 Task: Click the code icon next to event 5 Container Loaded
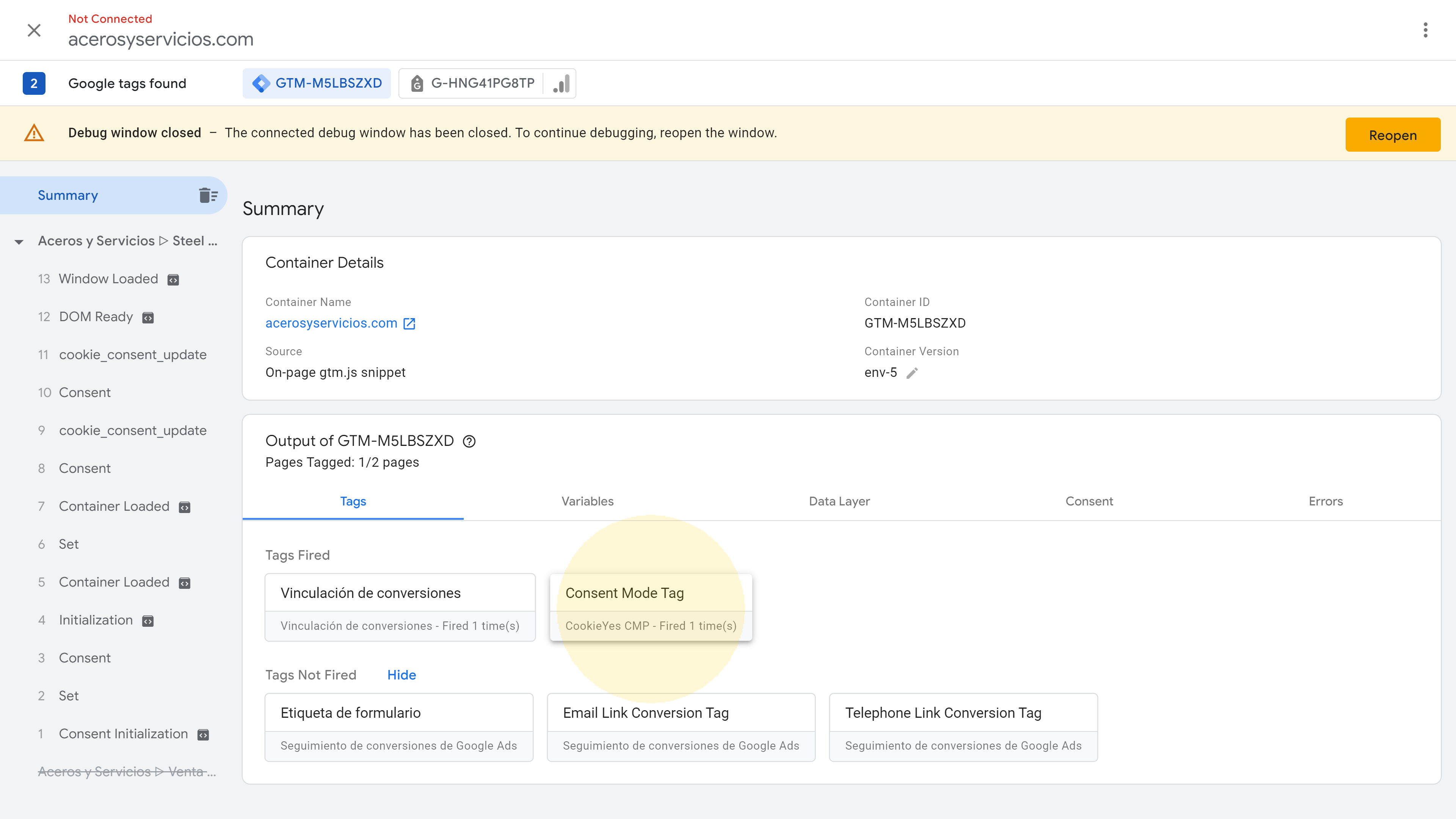point(184,583)
